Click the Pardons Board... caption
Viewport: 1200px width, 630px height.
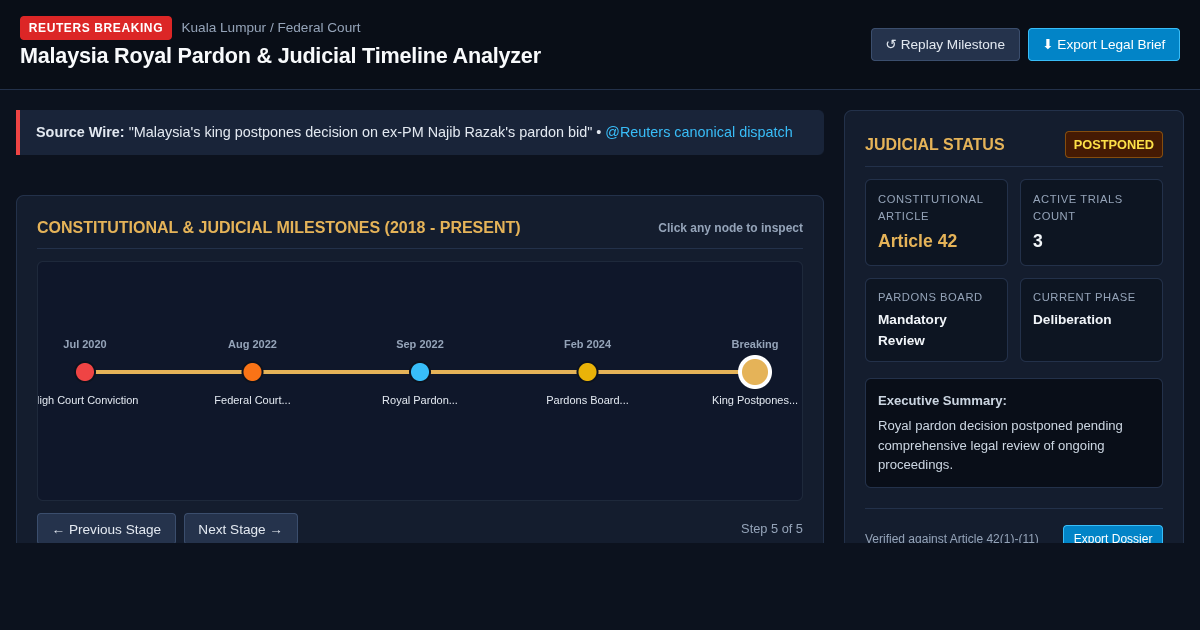[587, 400]
